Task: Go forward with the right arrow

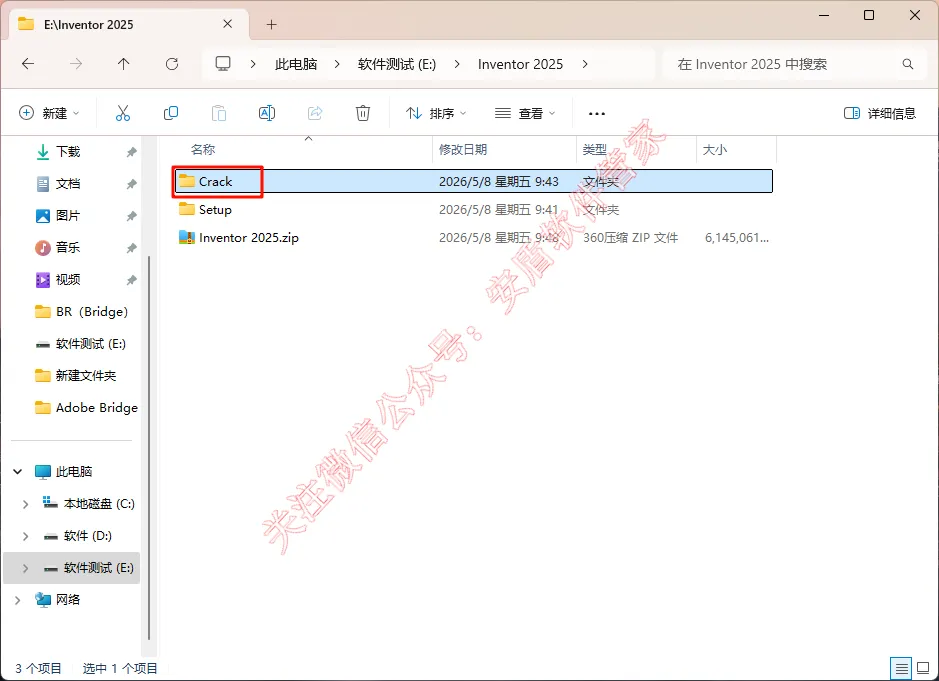Action: click(76, 64)
